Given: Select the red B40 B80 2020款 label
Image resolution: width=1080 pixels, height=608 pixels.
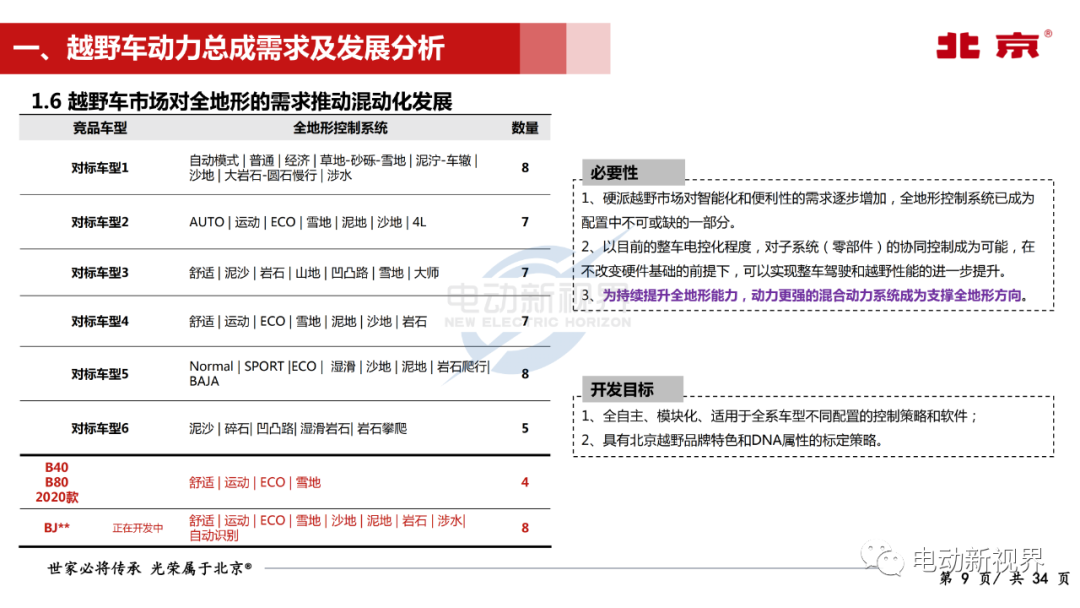Looking at the screenshot, I should tap(57, 482).
